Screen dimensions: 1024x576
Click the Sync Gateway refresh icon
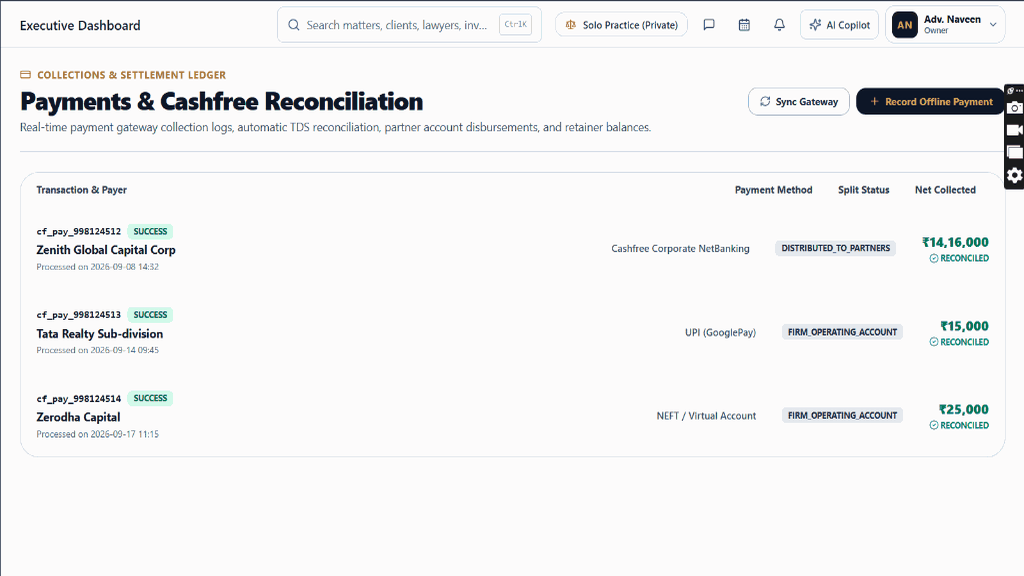(765, 101)
